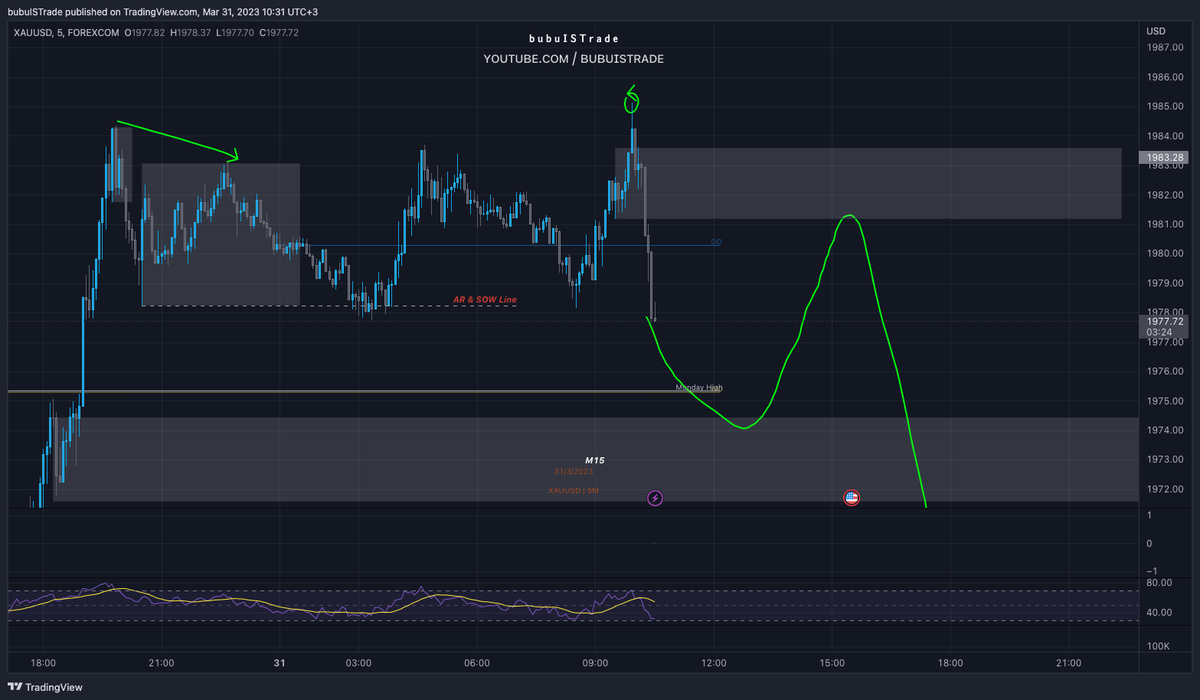Viewport: 1200px width, 700px height.
Task: Click the O1977.82 open value
Action: point(145,33)
